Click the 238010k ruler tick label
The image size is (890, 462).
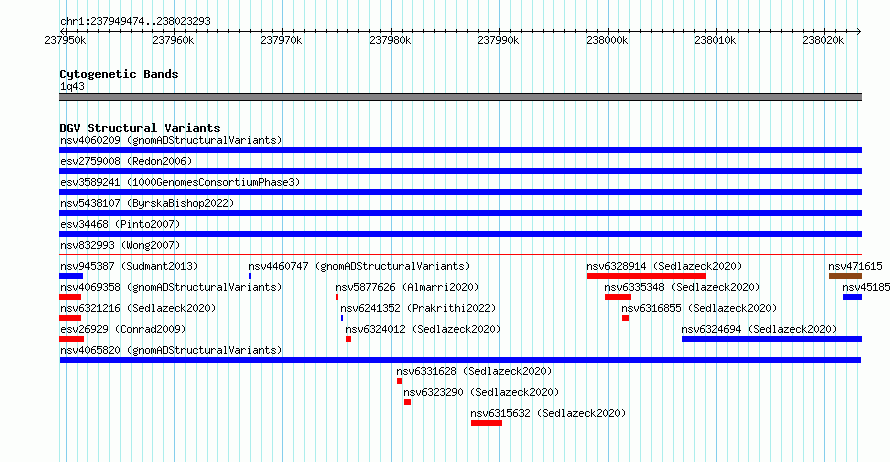[715, 40]
